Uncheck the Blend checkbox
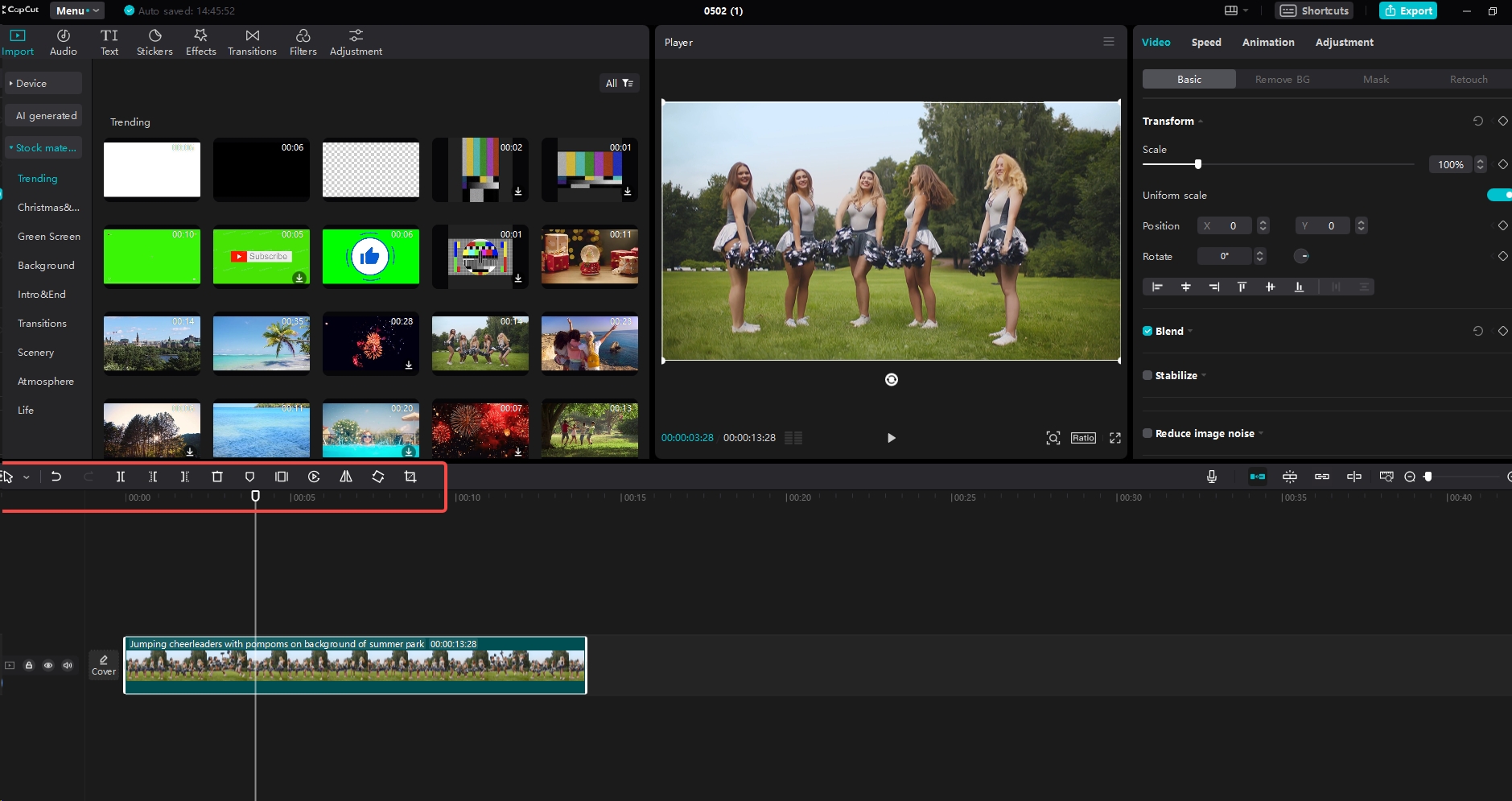 (x=1147, y=331)
